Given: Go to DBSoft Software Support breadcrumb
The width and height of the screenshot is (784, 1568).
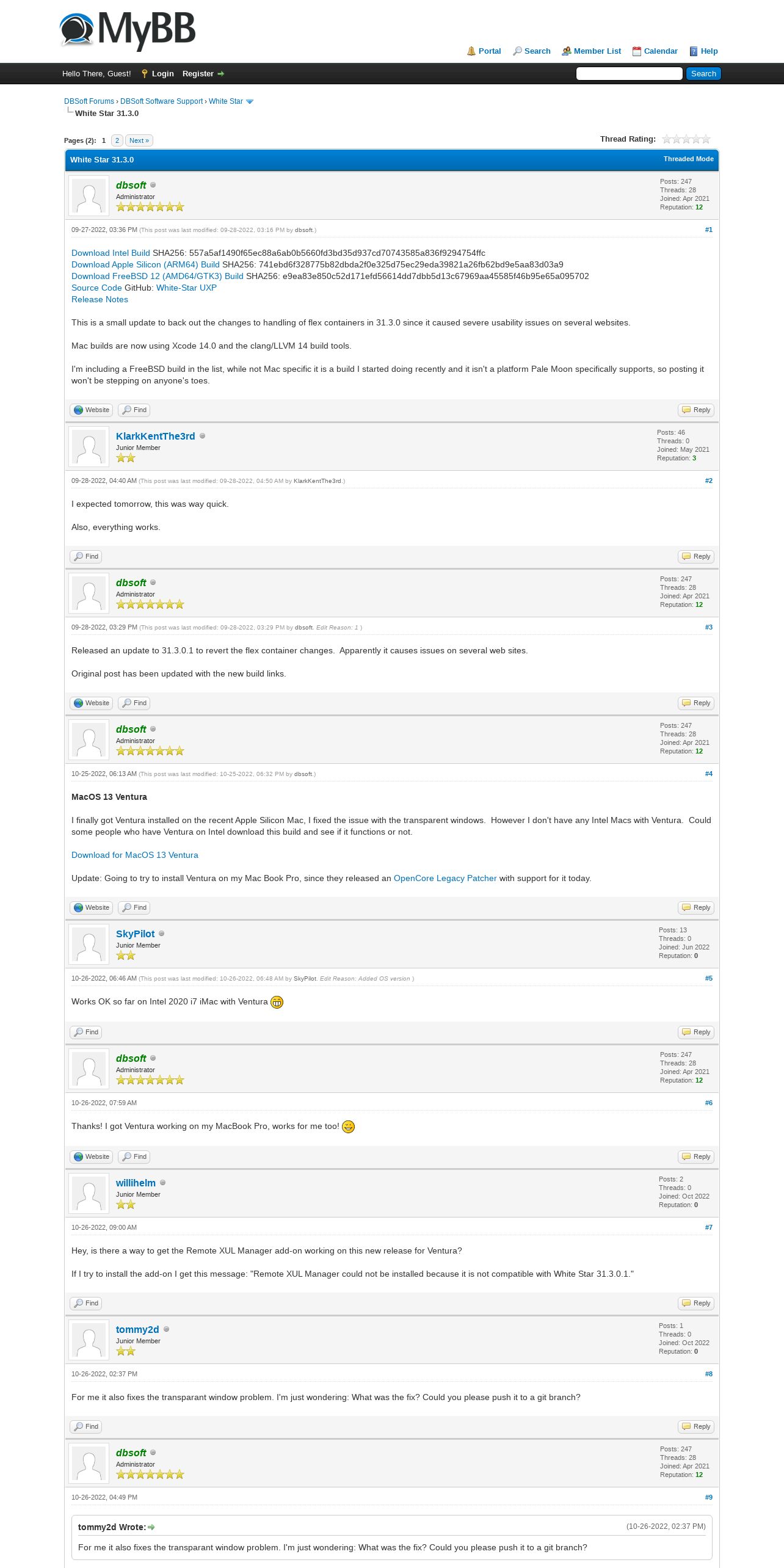Looking at the screenshot, I should [161, 101].
